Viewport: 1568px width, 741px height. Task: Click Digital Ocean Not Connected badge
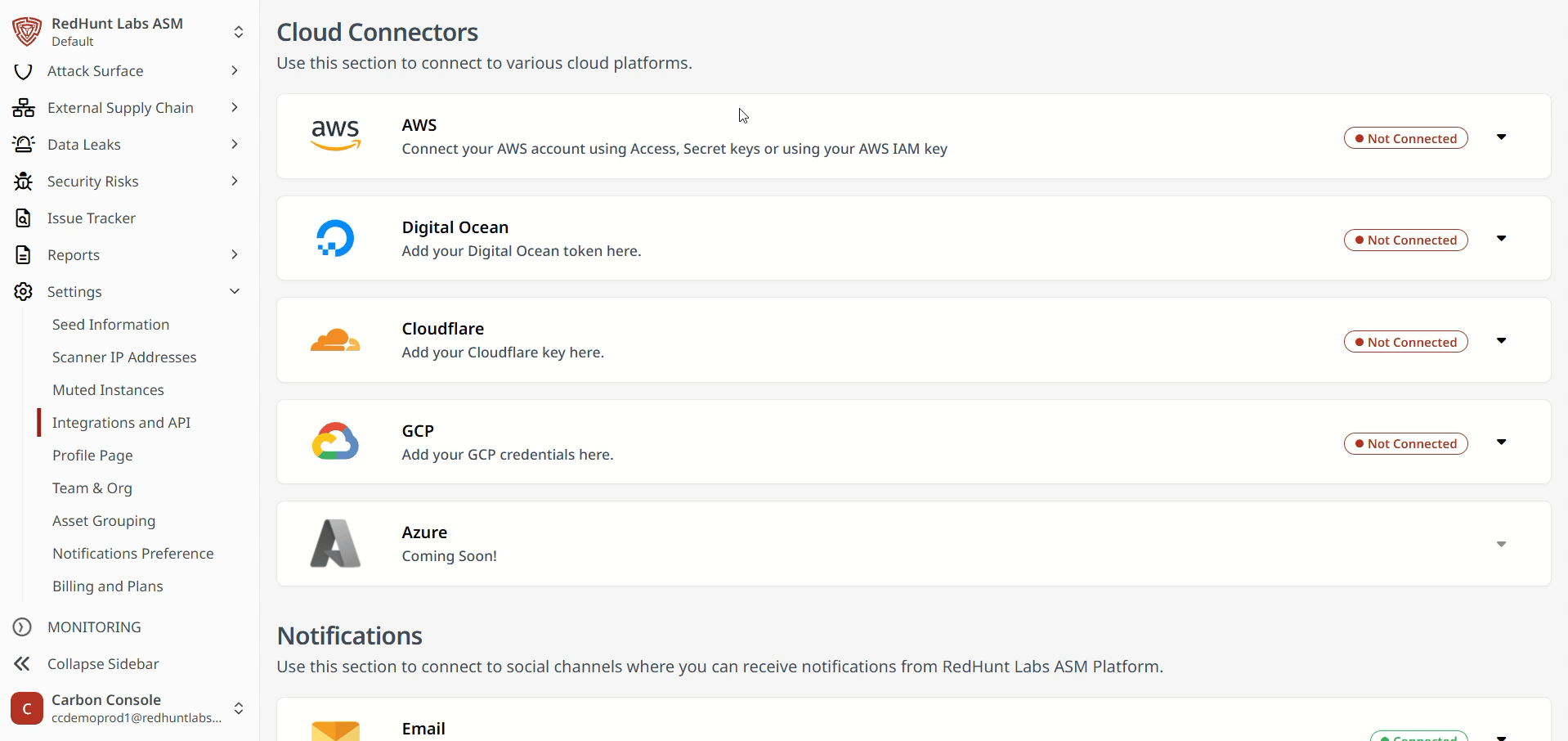pyautogui.click(x=1406, y=240)
